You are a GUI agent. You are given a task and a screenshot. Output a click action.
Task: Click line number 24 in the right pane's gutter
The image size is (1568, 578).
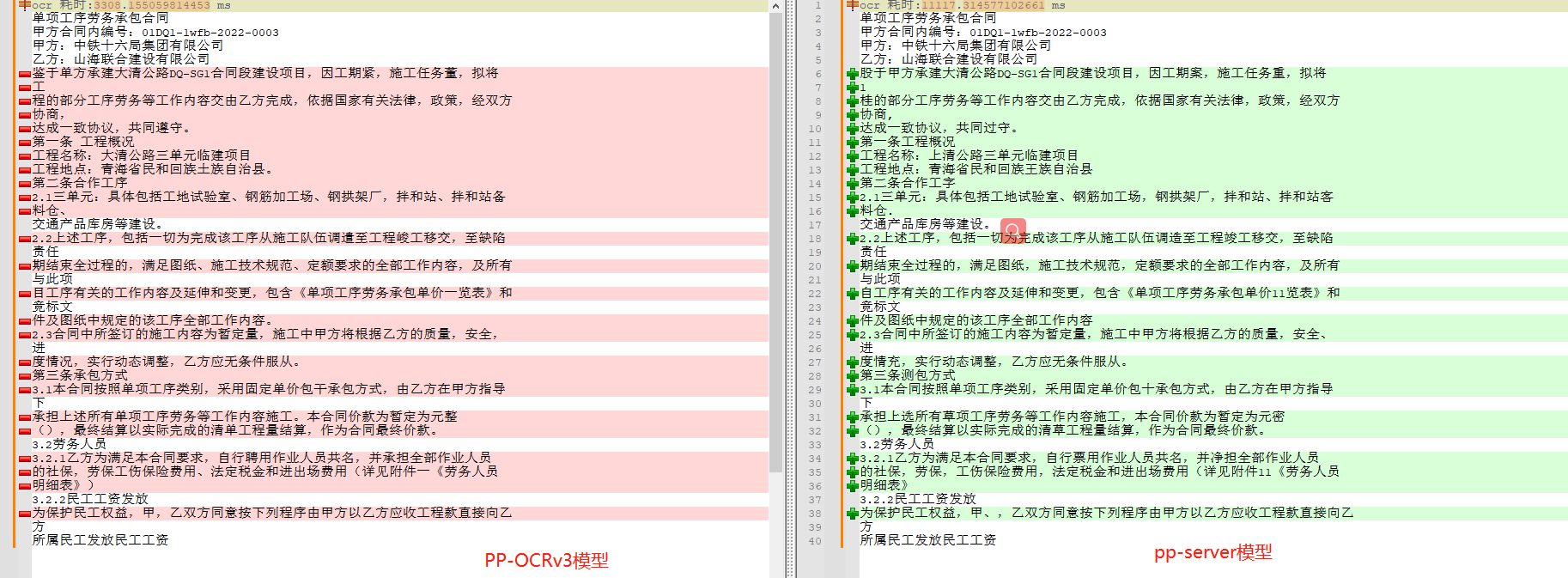coord(815,321)
